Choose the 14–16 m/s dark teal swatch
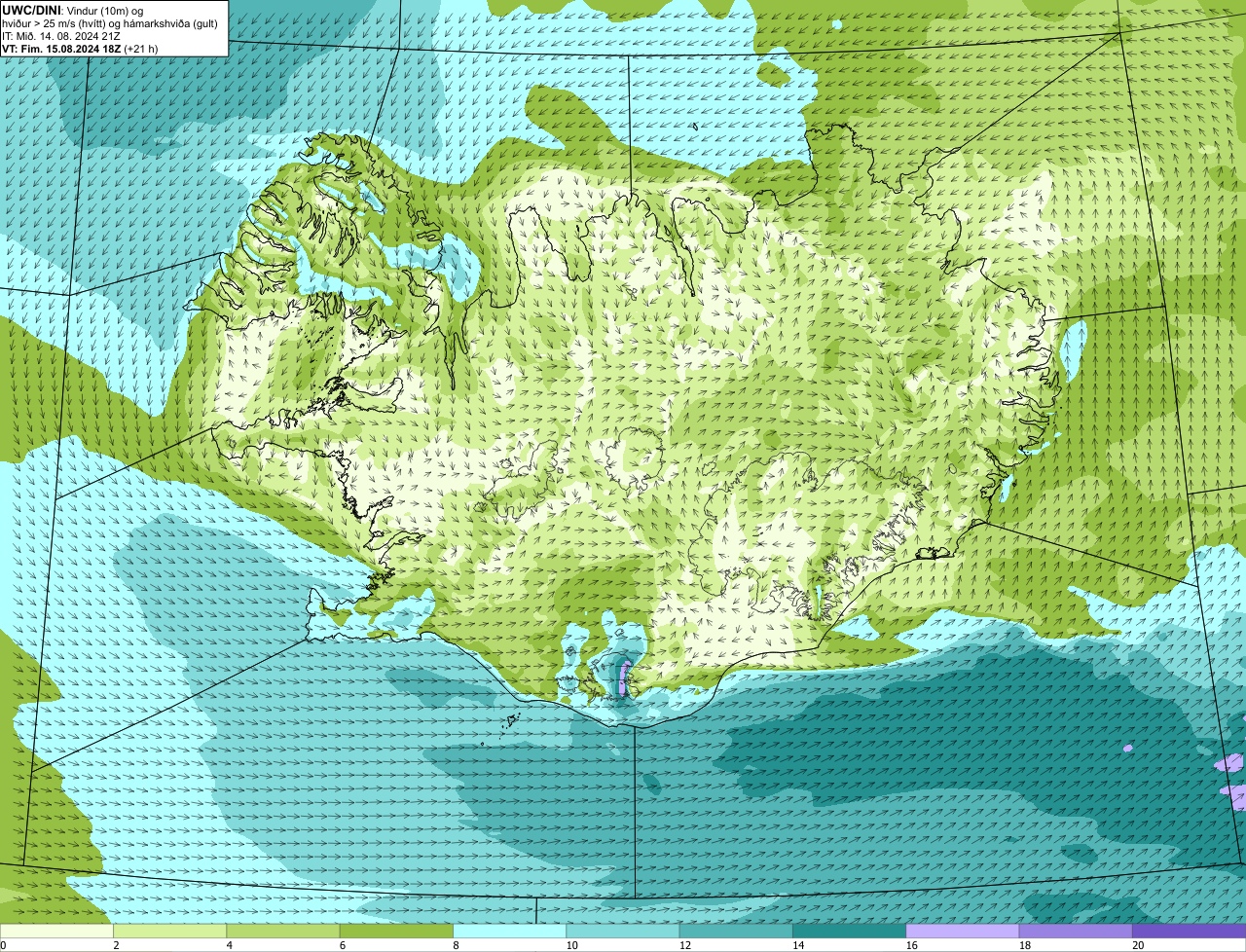Screen dimensions: 1246x952 tap(850, 931)
